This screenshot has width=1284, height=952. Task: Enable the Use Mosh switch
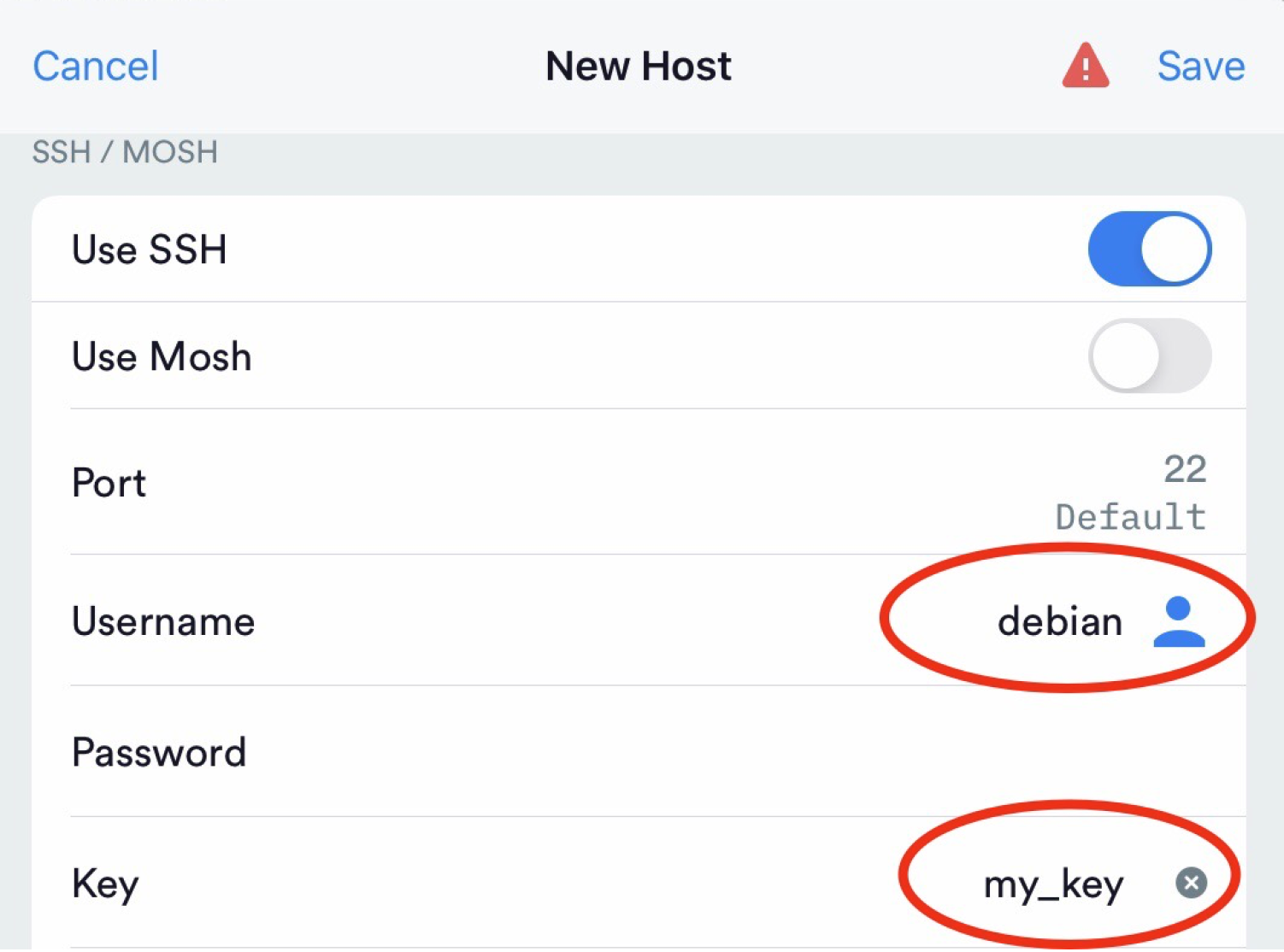(1149, 356)
